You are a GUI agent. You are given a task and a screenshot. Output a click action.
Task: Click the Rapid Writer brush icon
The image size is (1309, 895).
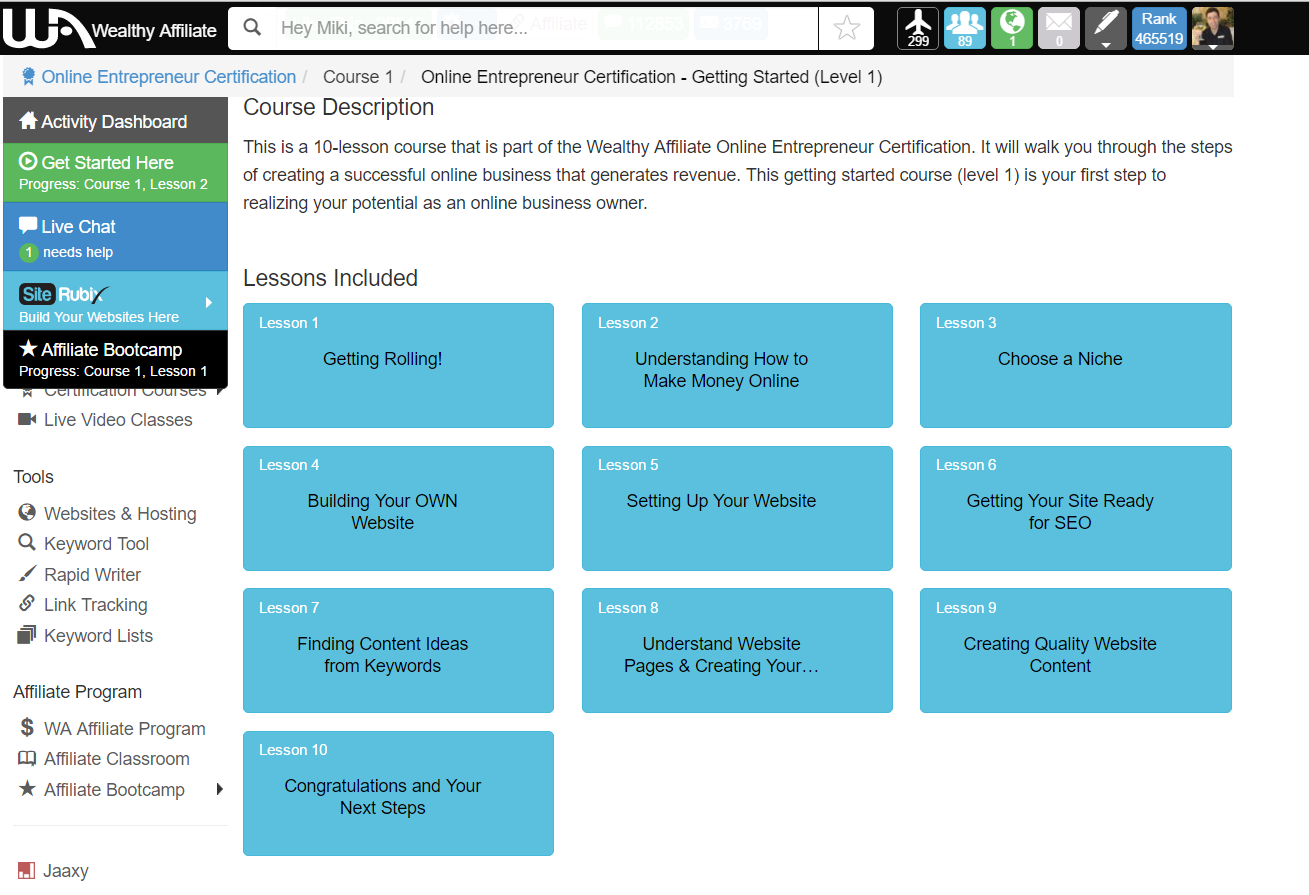pyautogui.click(x=27, y=574)
